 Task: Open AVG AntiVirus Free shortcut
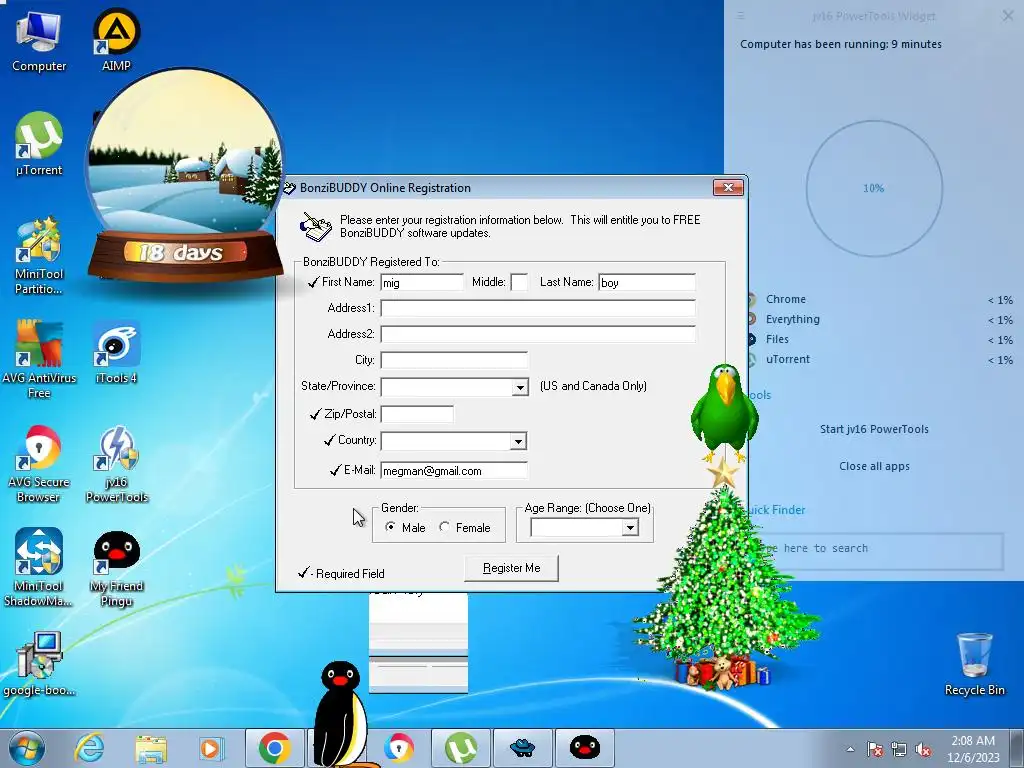[39, 359]
